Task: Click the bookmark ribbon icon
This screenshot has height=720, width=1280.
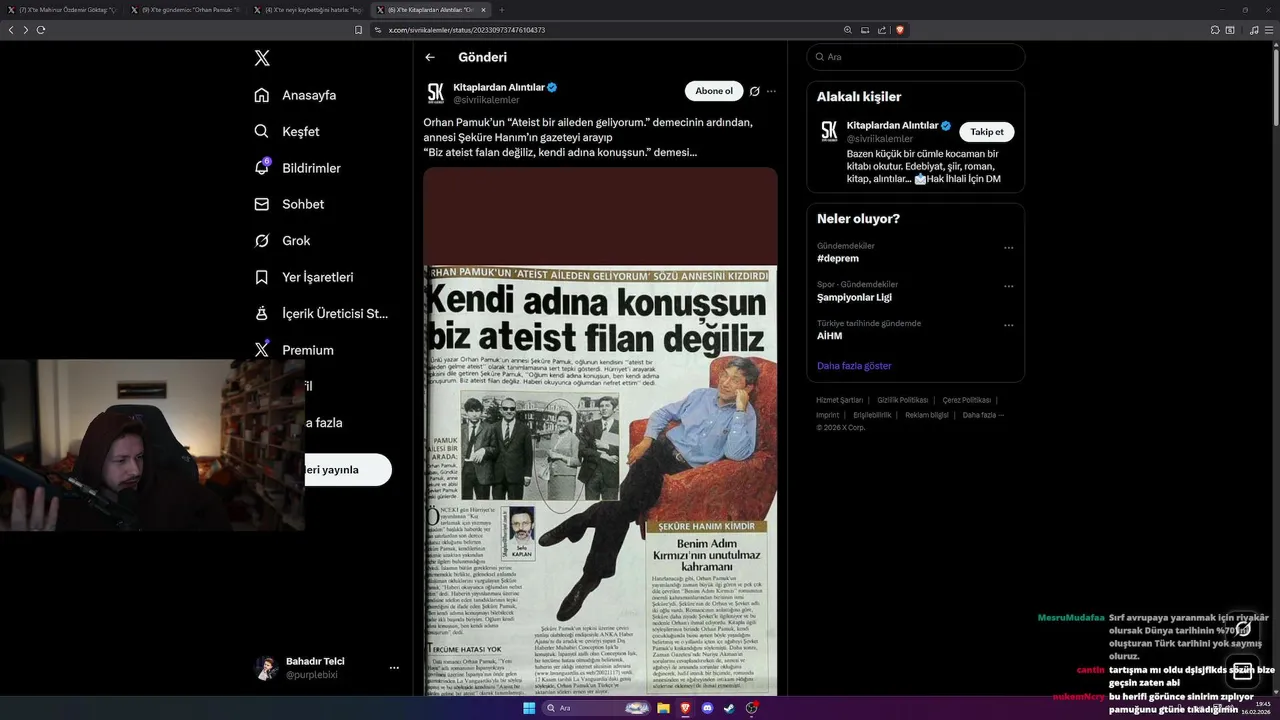Action: 262,277
